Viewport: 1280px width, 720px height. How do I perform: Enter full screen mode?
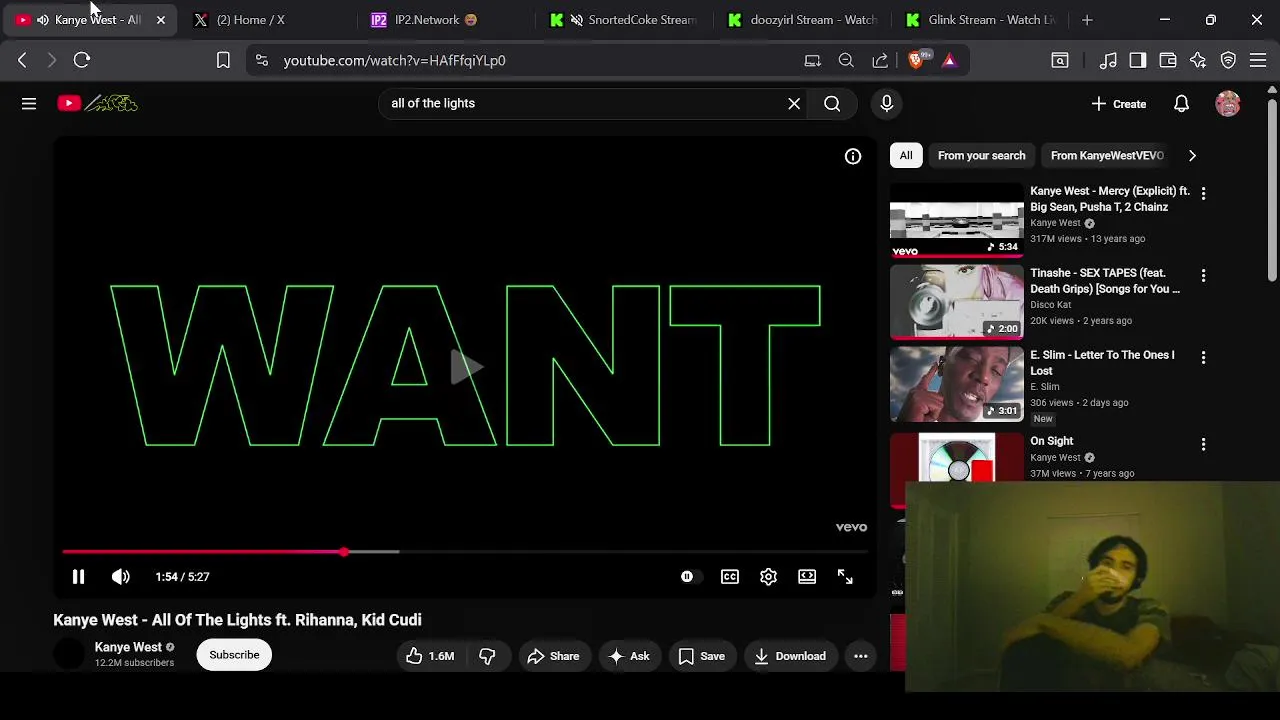tap(845, 576)
